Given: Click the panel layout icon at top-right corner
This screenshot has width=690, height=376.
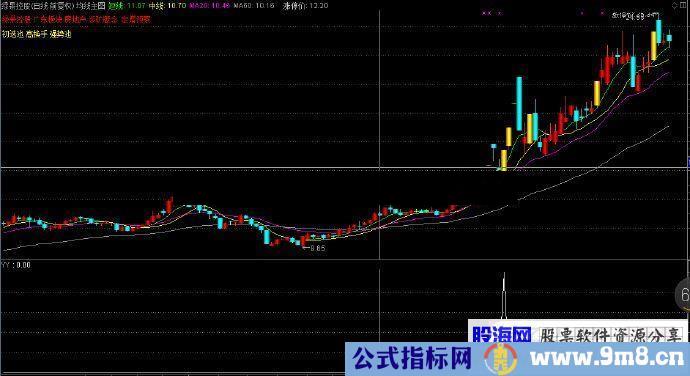Looking at the screenshot, I should tap(684, 5).
